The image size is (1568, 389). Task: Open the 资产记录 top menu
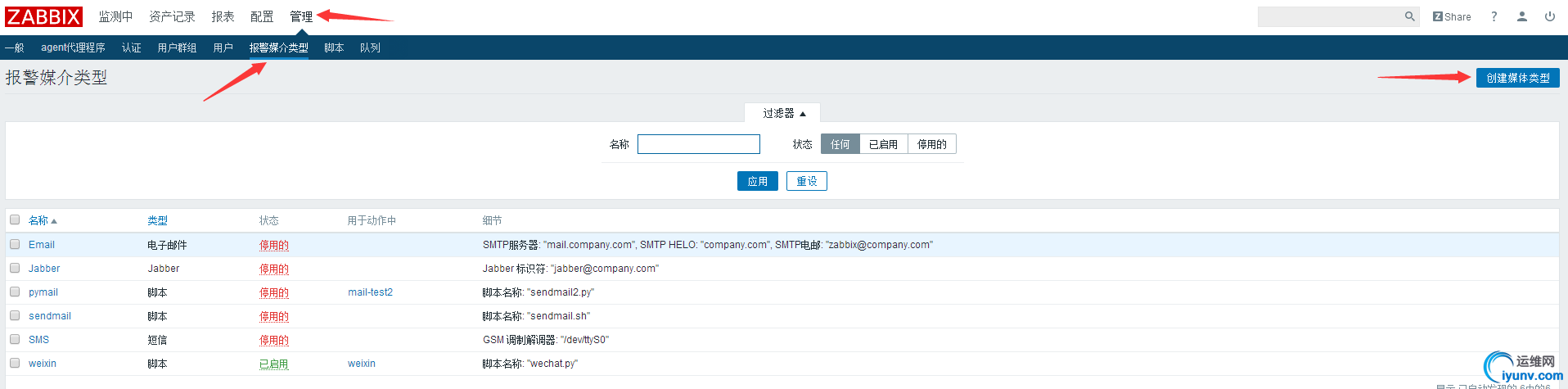[172, 16]
